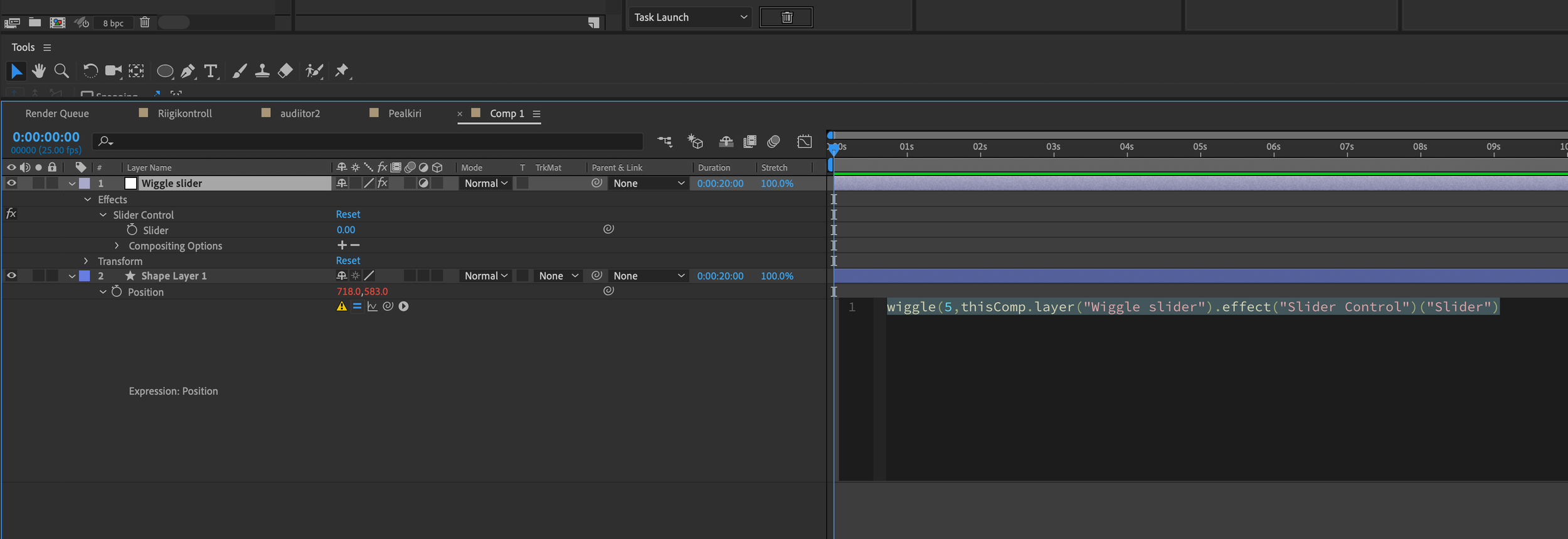The image size is (1568, 539).
Task: Open blending Mode dropdown for Shape Layer 1
Action: point(485,276)
